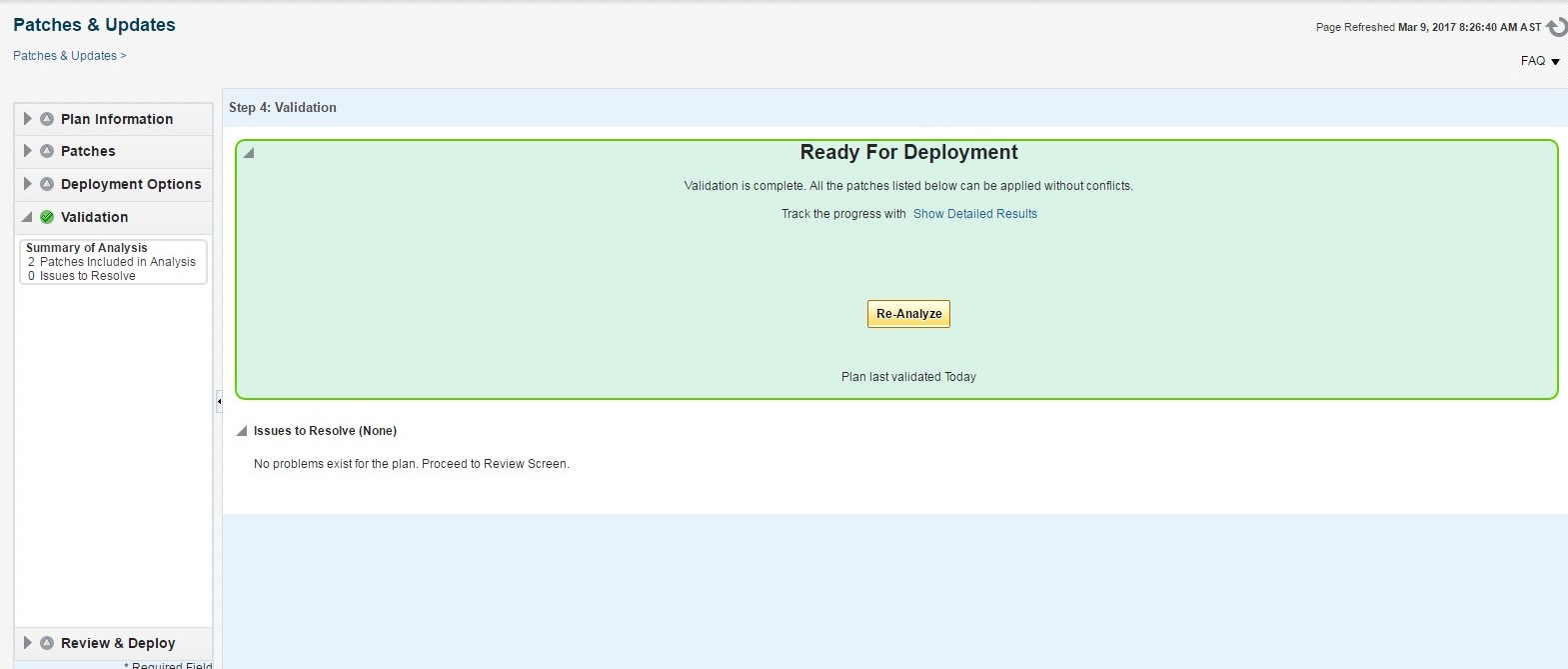Select the Validation step
The height and width of the screenshot is (669, 1568).
94,217
